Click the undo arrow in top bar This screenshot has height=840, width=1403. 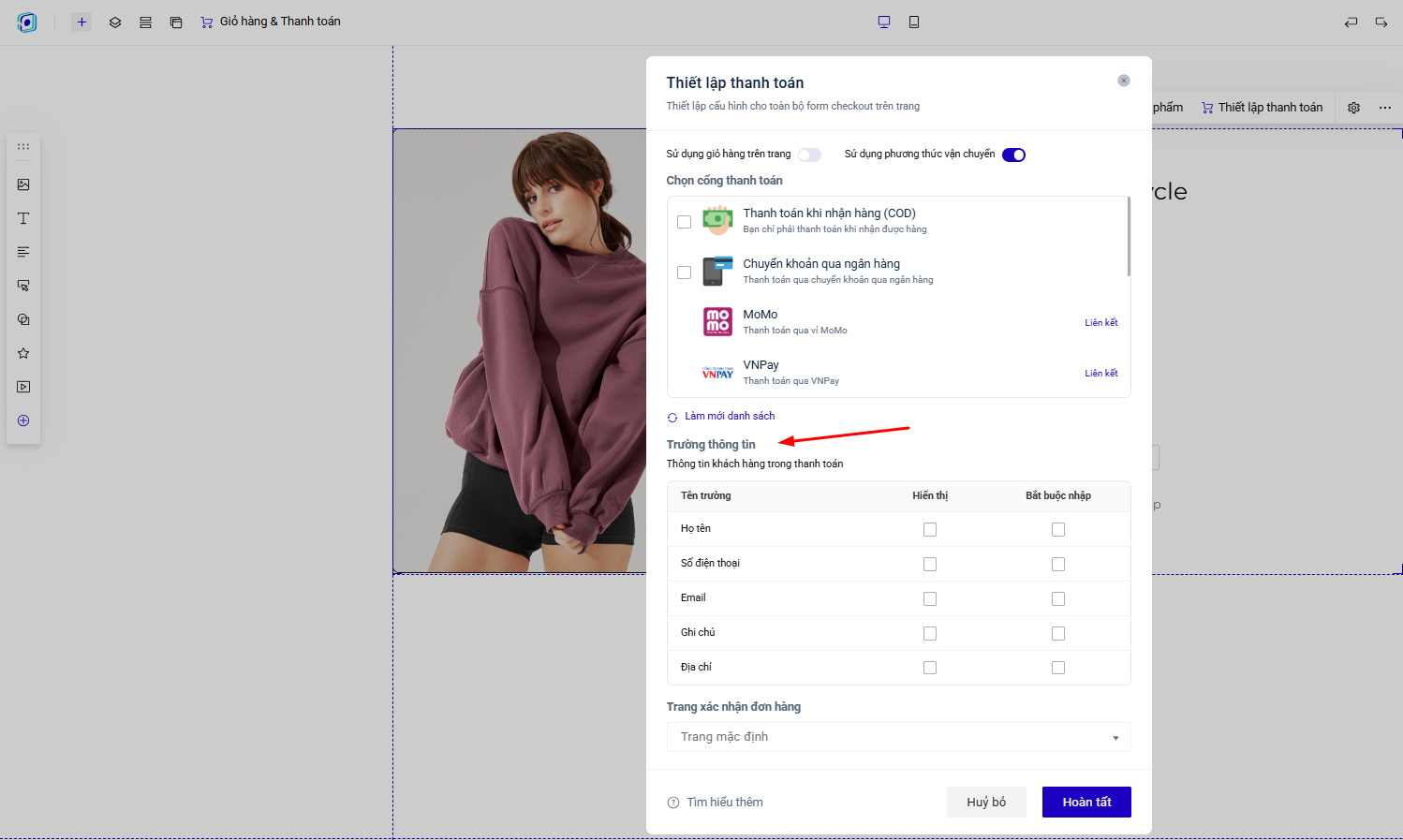pos(1351,22)
